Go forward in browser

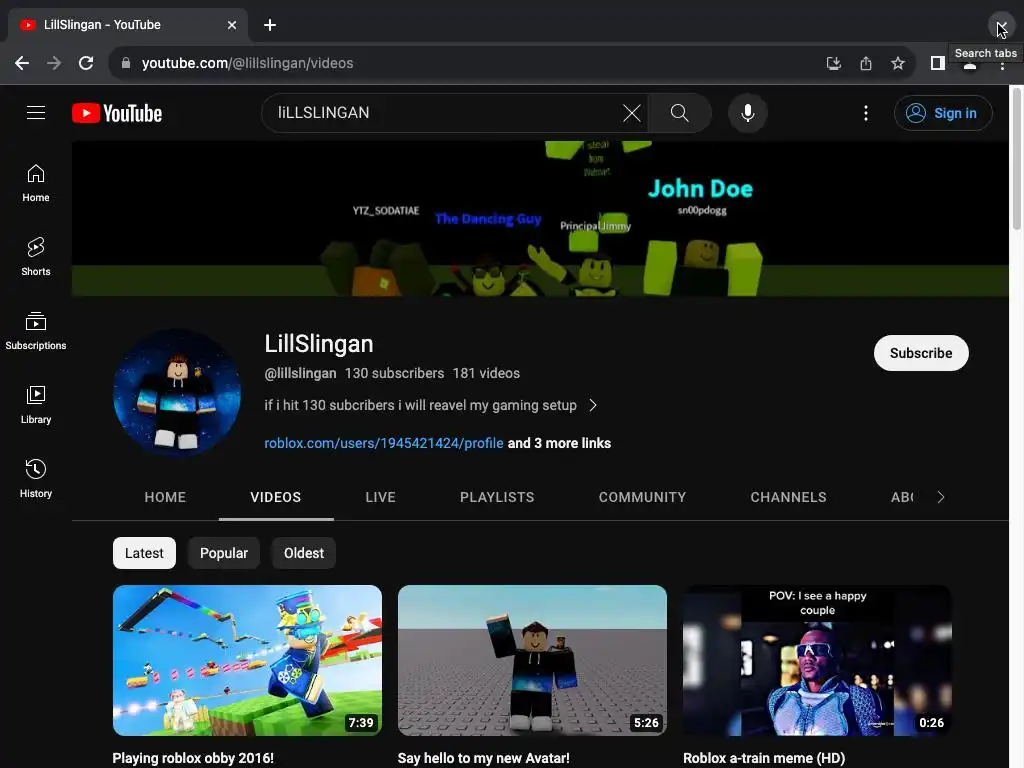click(x=54, y=63)
